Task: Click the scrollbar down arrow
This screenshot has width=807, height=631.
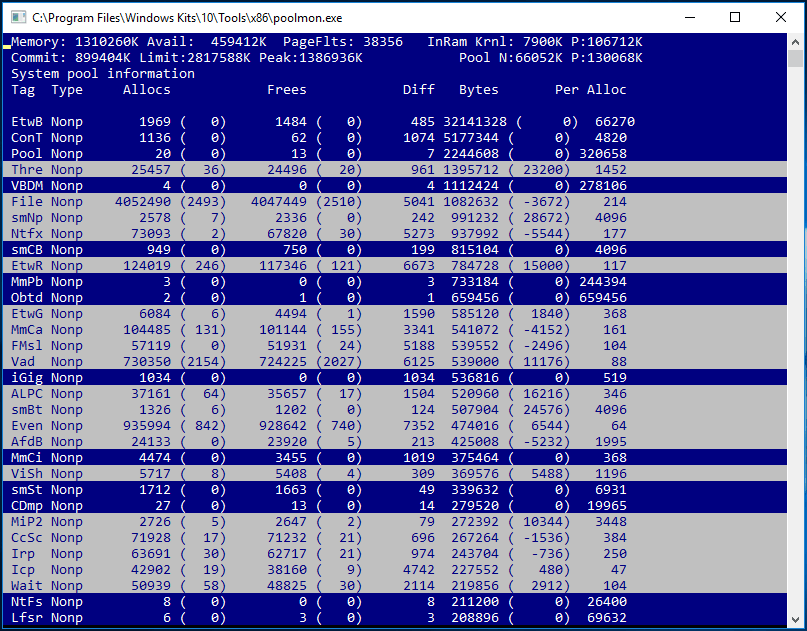Action: 796,620
